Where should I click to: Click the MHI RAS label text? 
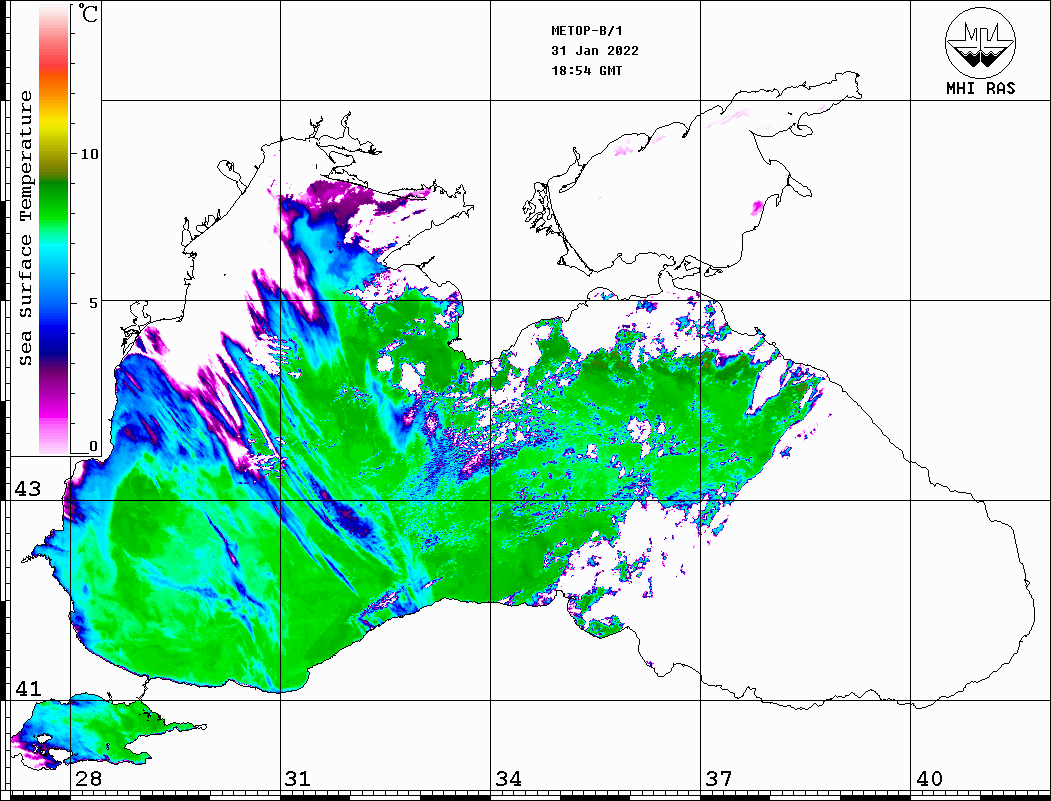[x=981, y=88]
